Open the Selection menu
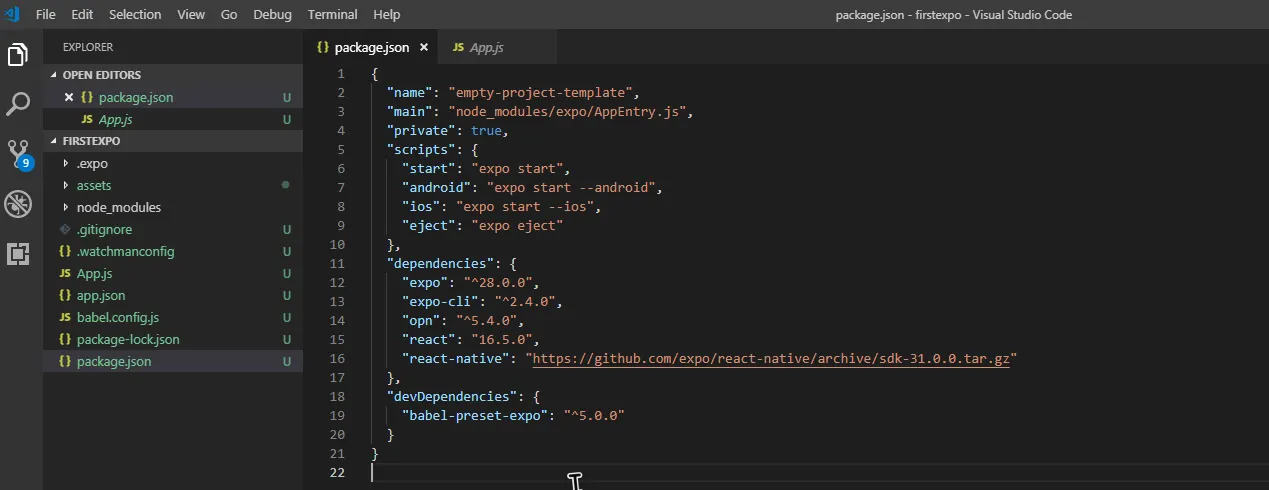Viewport: 1269px width, 490px height. [135, 14]
